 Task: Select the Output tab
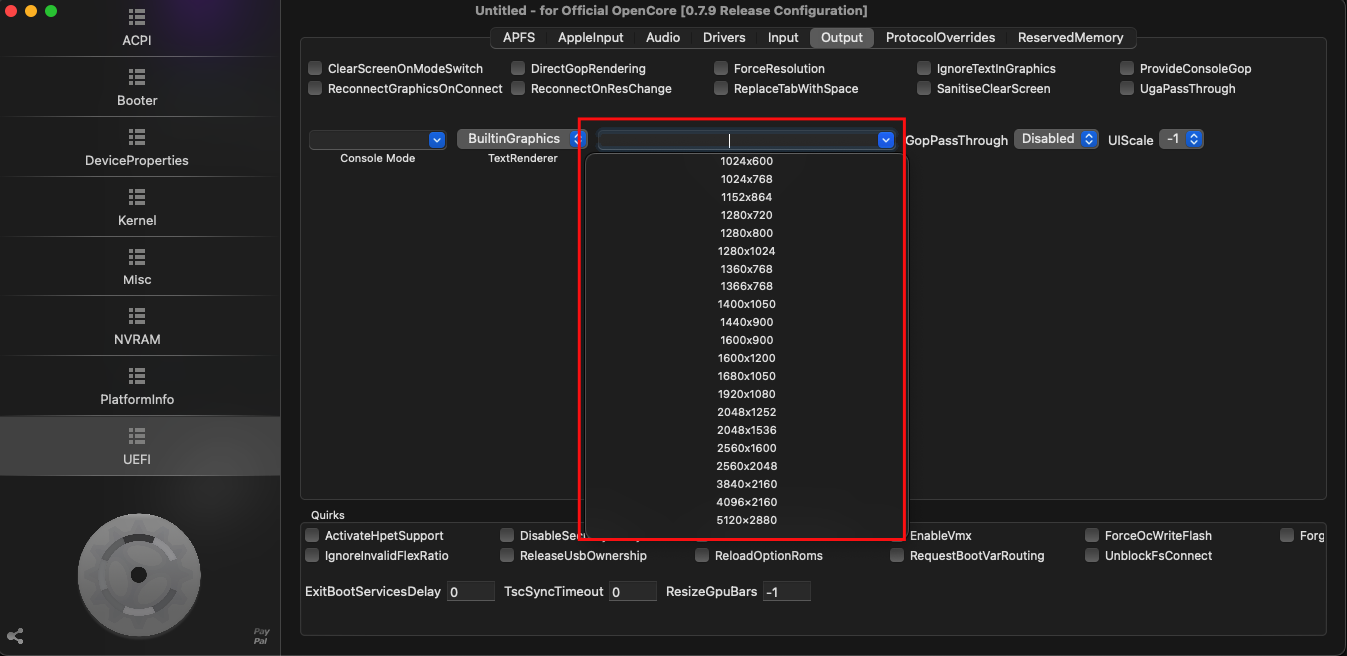[842, 37]
